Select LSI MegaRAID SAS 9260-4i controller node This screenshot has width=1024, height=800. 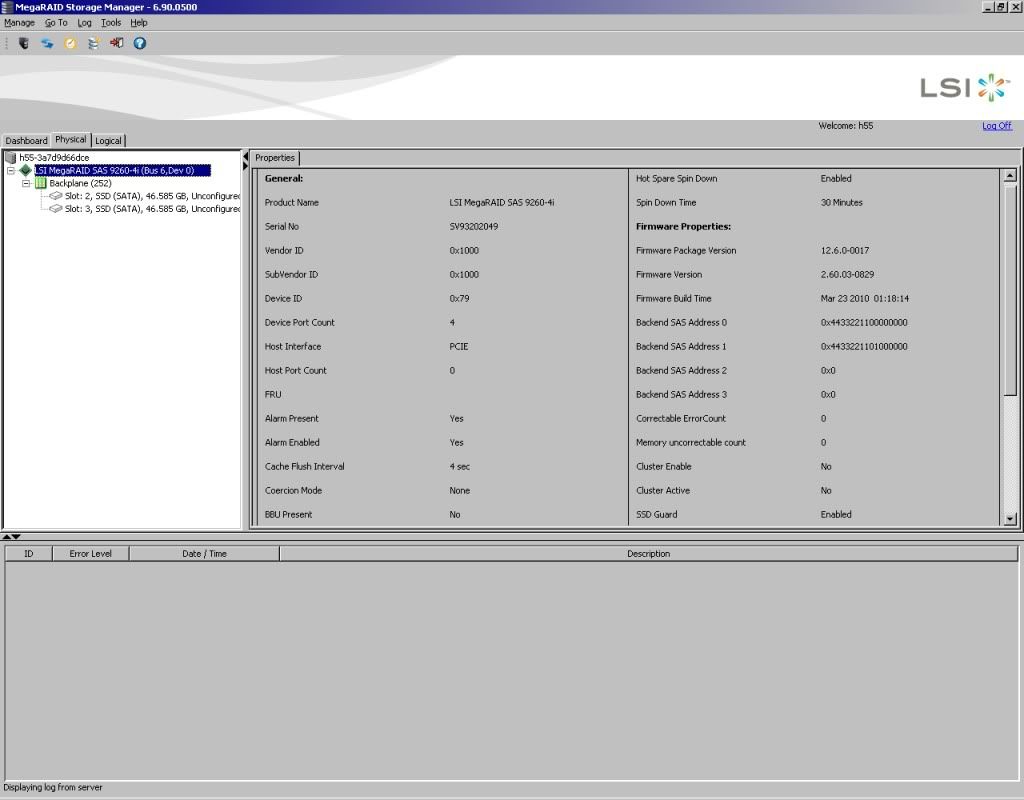tap(123, 170)
